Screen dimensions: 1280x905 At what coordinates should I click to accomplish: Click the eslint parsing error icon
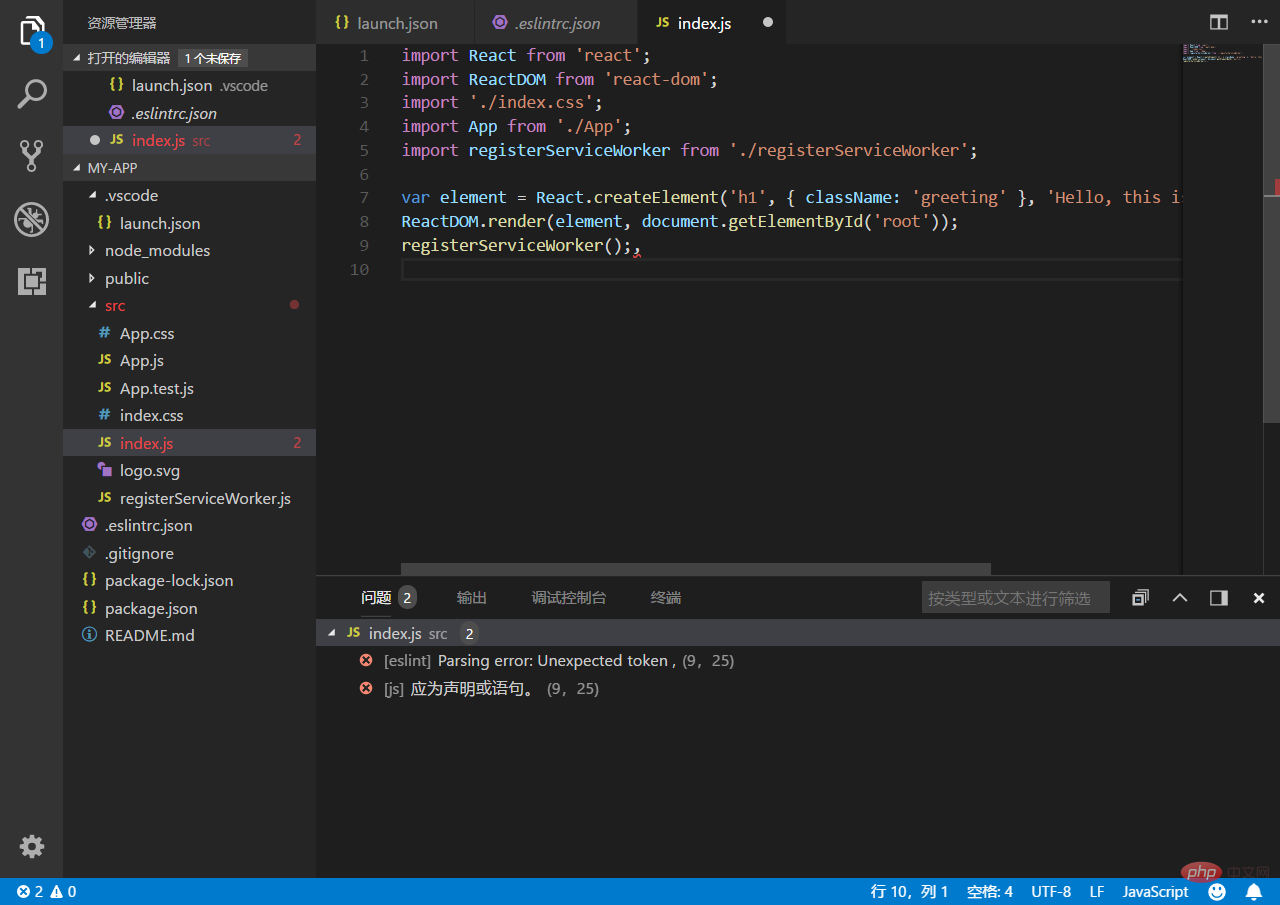(366, 661)
